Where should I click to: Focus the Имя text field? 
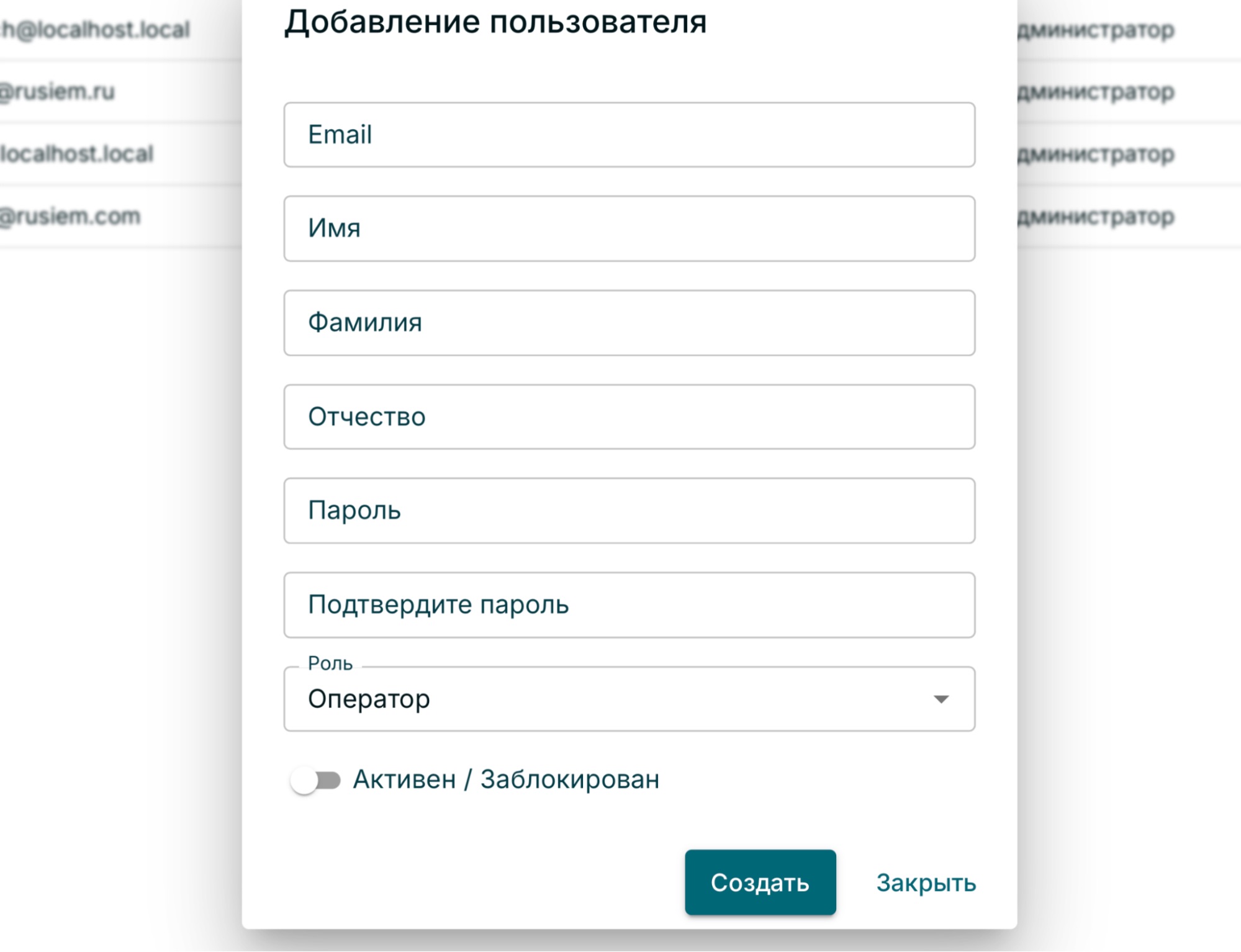click(629, 228)
